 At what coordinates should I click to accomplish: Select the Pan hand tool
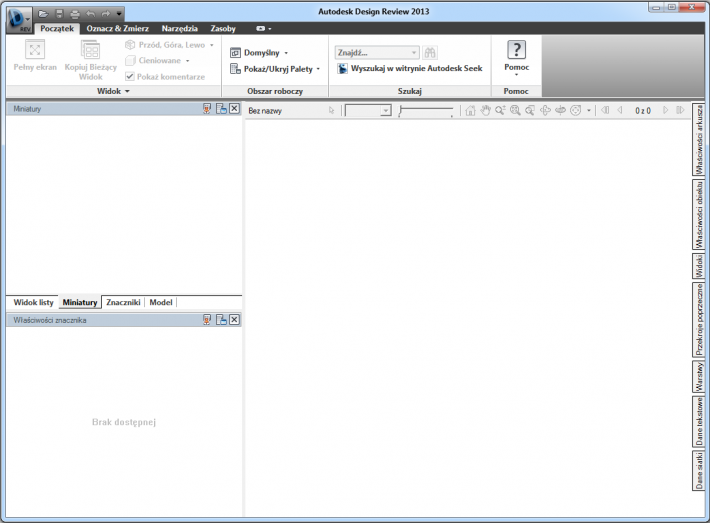click(485, 110)
